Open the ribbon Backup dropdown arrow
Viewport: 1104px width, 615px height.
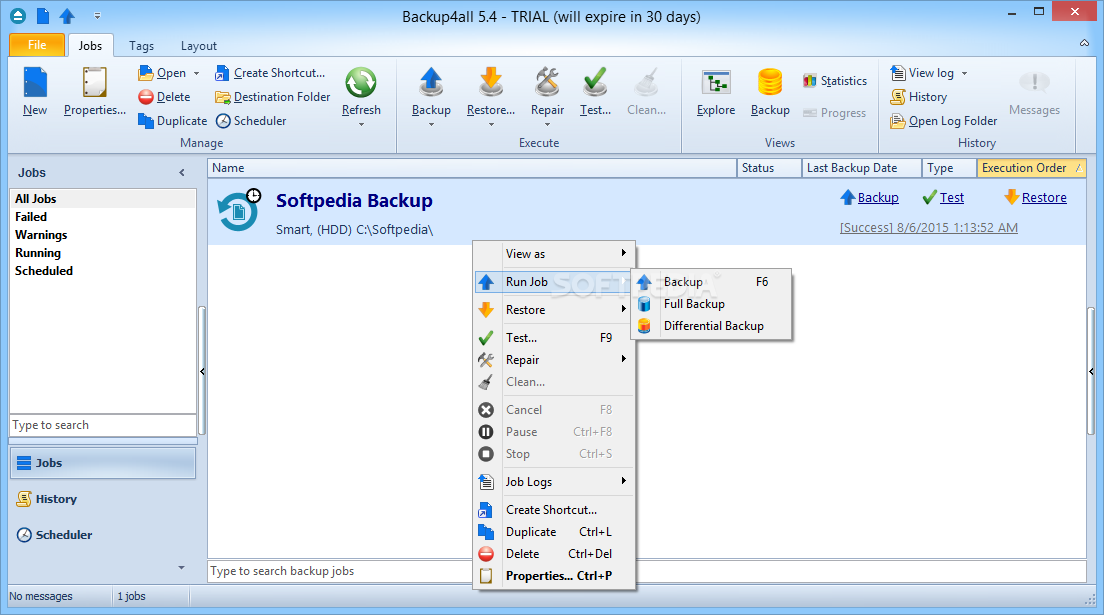(x=431, y=125)
